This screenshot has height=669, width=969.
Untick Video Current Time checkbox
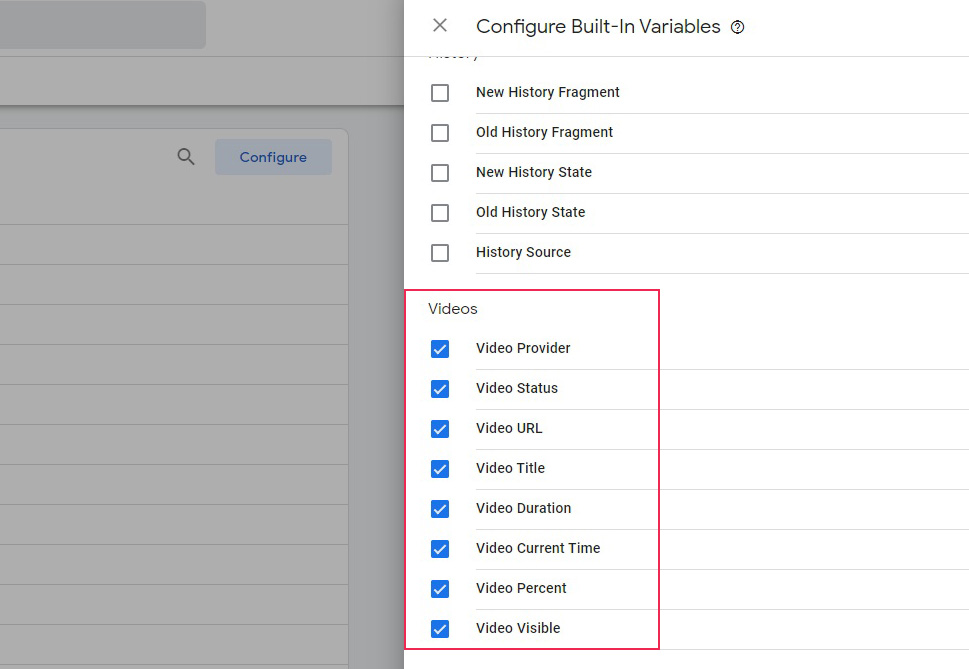click(440, 549)
